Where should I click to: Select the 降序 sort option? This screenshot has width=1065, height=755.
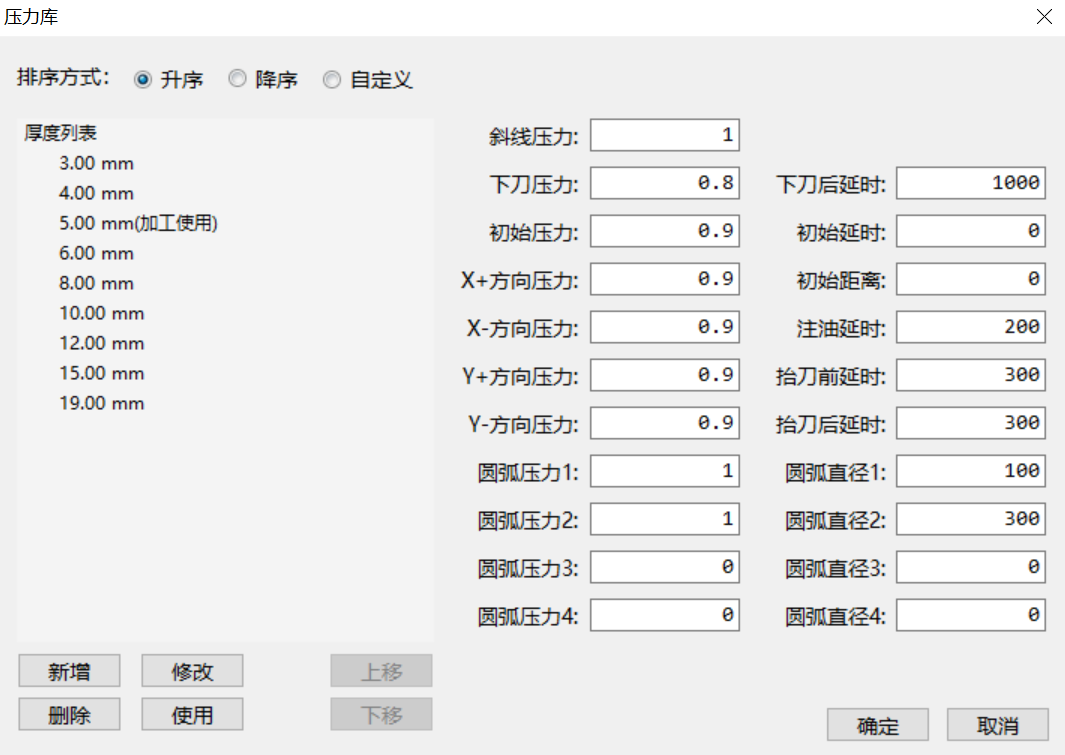pyautogui.click(x=238, y=80)
